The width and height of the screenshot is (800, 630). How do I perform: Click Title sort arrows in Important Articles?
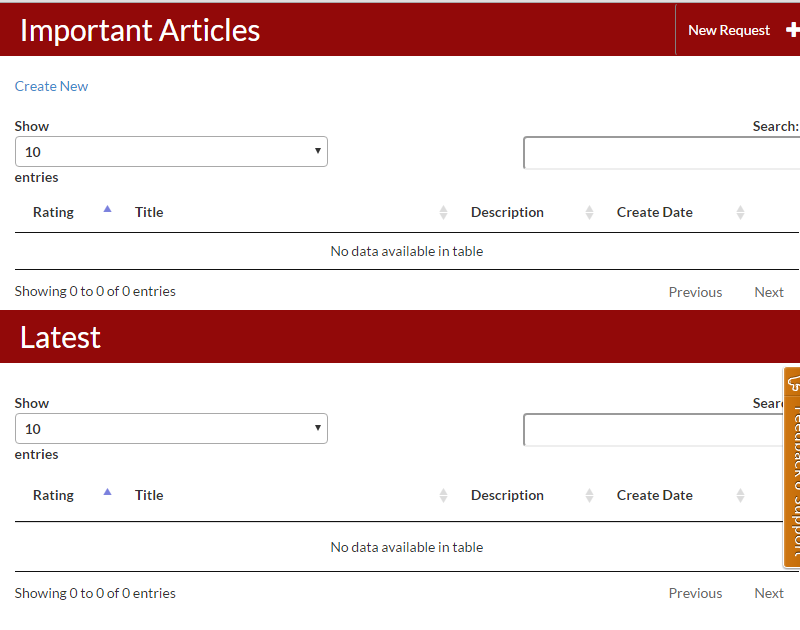tap(443, 212)
